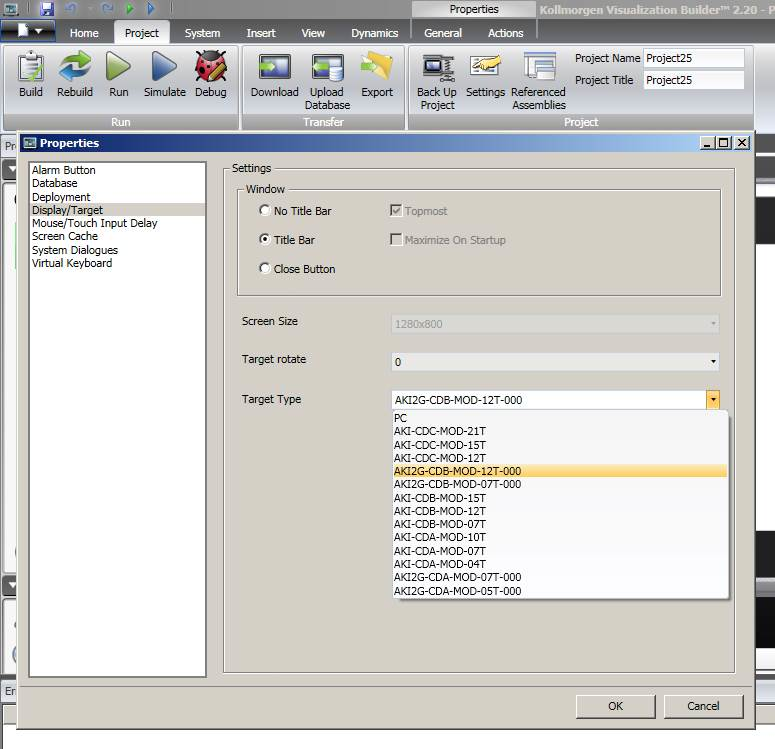Click the Download transfer icon
Screen dimensions: 775x749
click(275, 67)
